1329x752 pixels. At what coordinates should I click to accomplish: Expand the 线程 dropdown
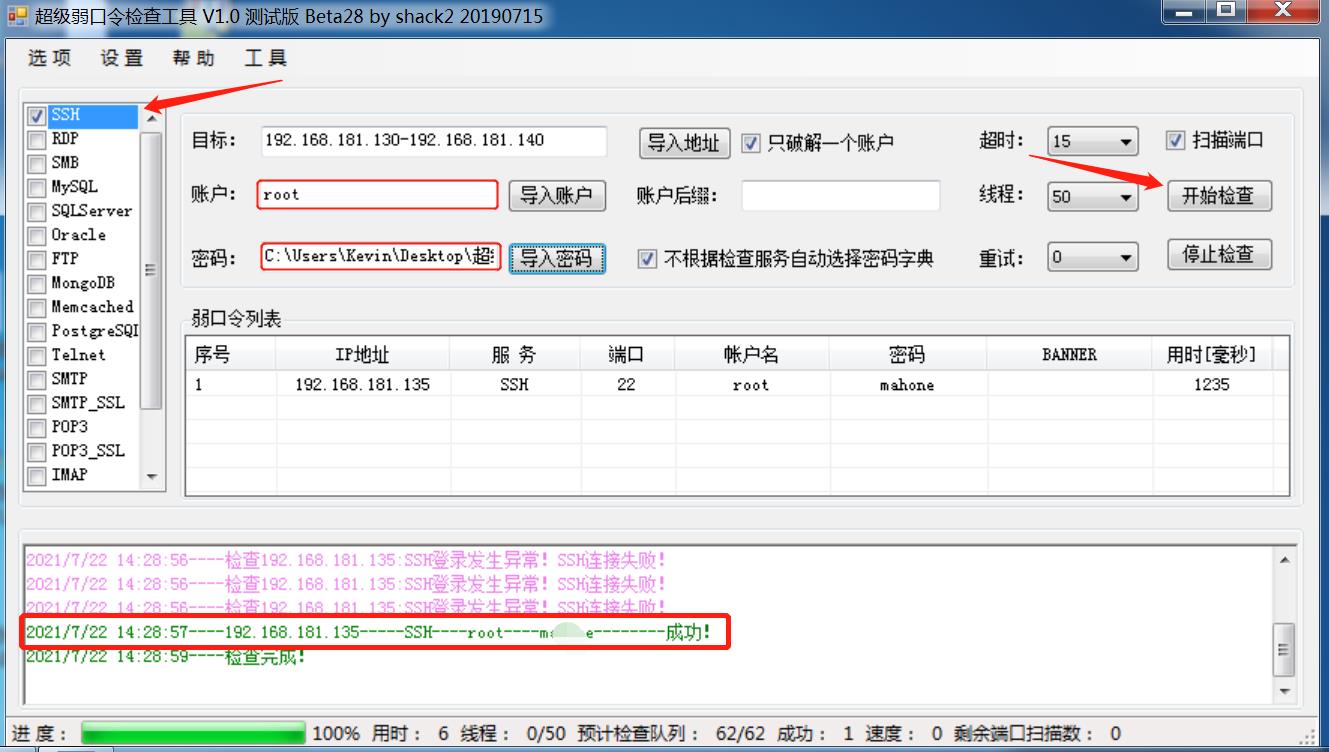[1126, 198]
